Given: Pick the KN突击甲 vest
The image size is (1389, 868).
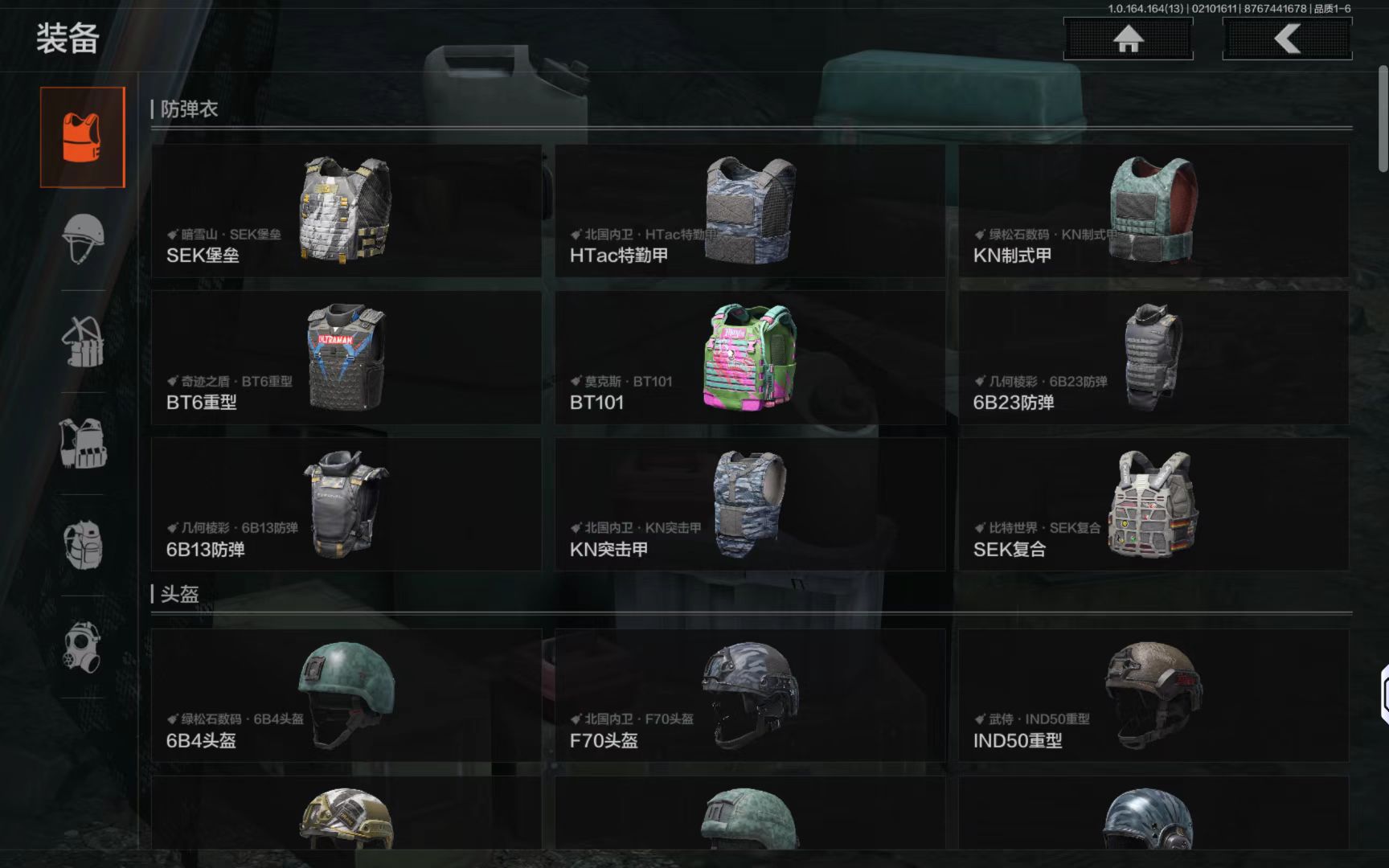Looking at the screenshot, I should [x=750, y=505].
